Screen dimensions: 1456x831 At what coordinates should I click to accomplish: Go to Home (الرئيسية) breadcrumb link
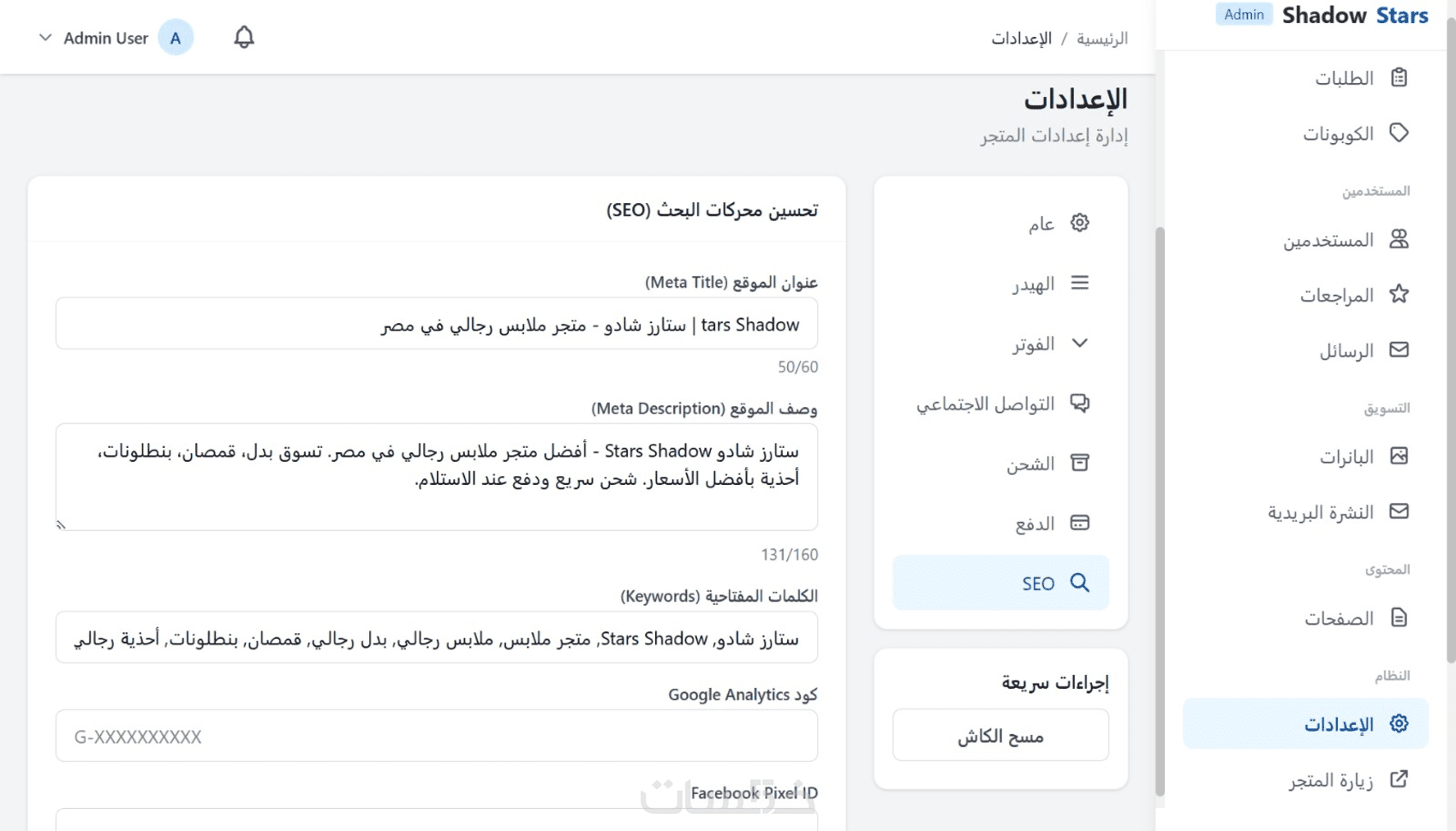point(1102,39)
